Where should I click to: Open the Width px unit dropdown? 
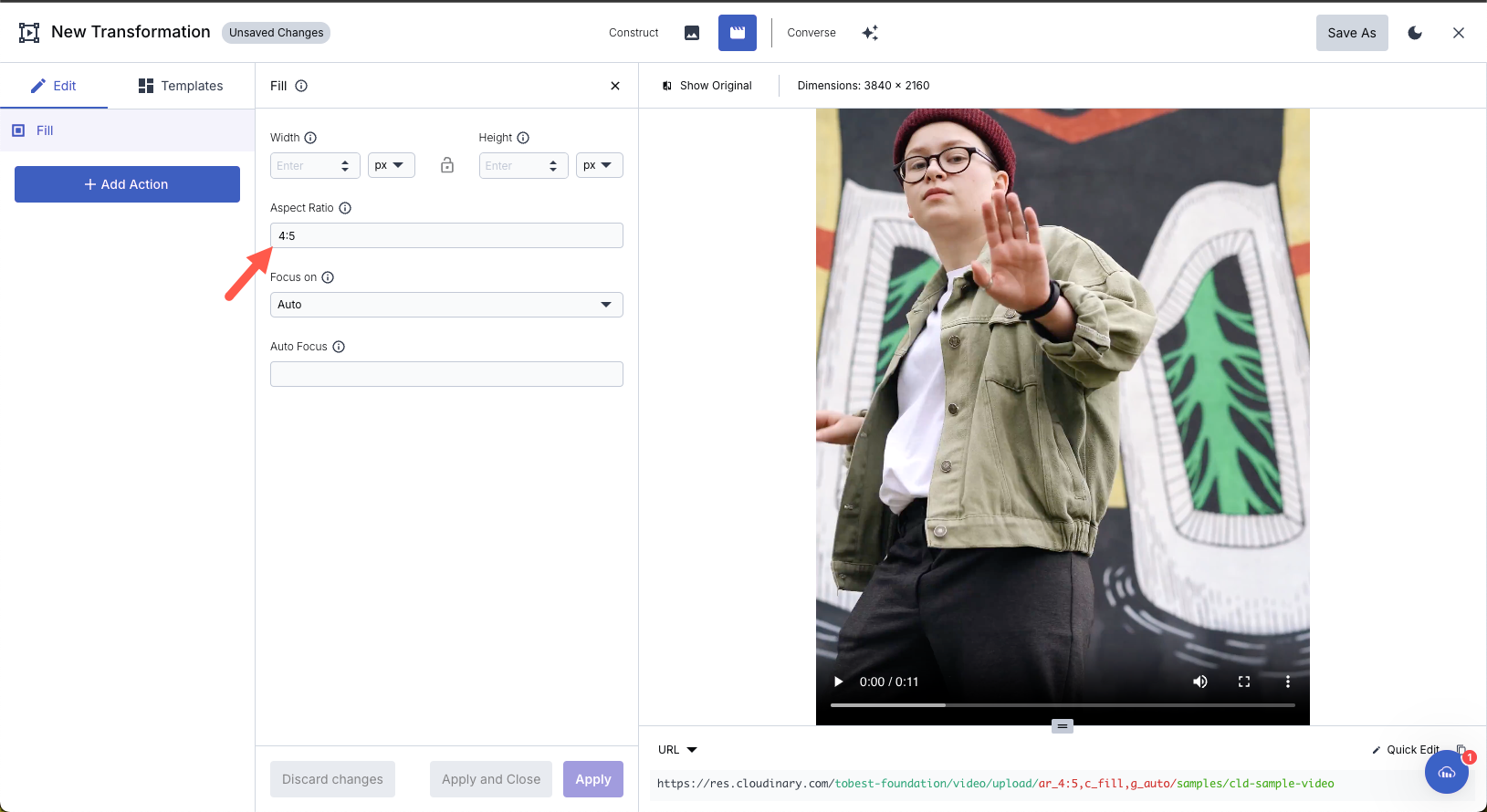(392, 165)
